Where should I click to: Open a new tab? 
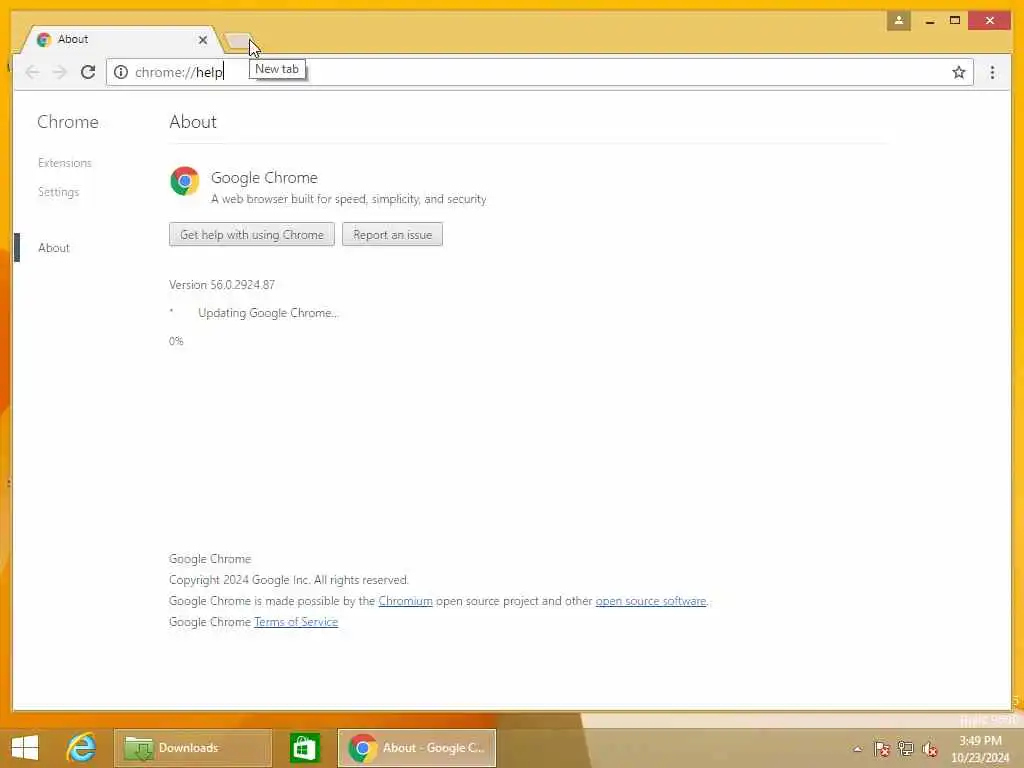point(238,42)
